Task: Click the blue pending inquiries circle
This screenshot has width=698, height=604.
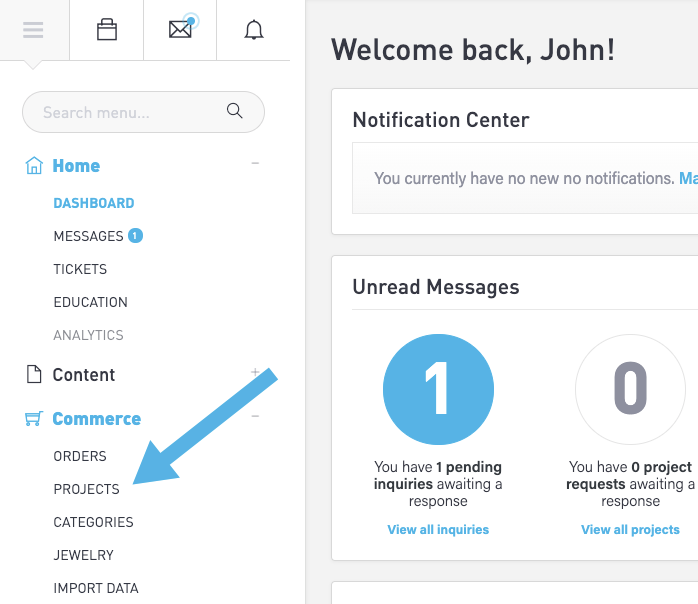Action: (438, 389)
